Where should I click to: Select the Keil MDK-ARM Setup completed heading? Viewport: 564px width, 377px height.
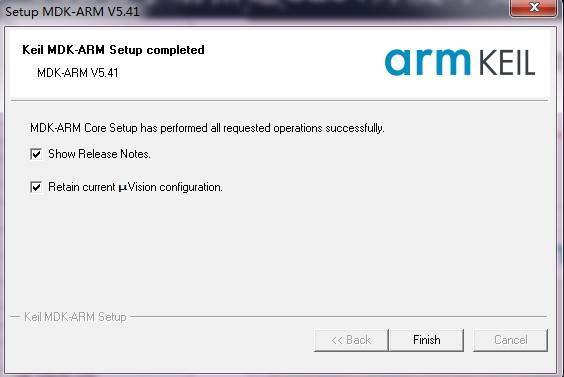(113, 50)
